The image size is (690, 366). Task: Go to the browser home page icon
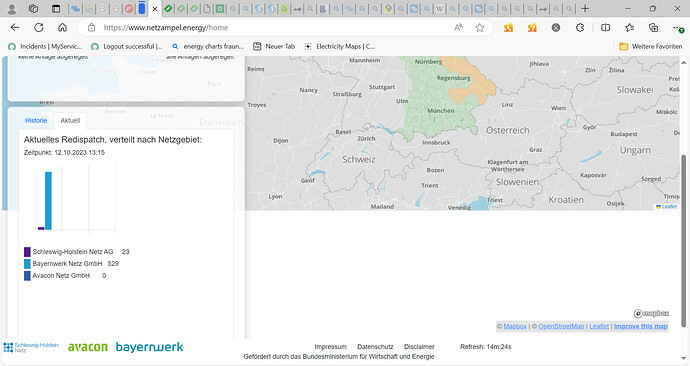pos(62,28)
